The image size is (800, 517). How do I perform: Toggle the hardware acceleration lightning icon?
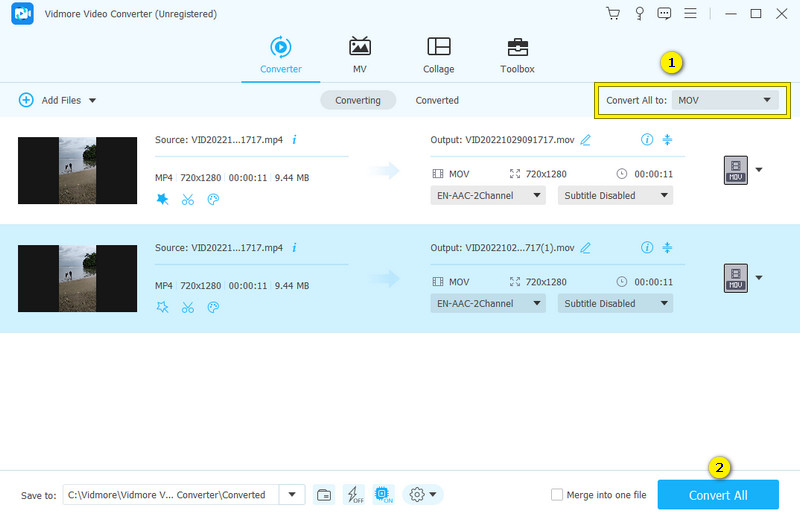tap(353, 495)
